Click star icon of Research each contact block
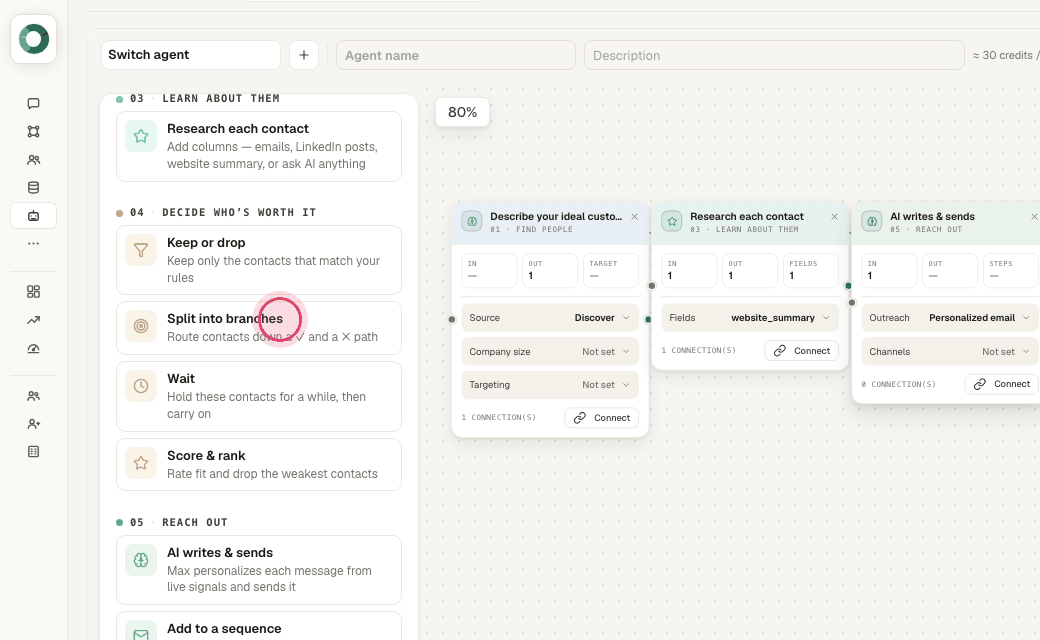 point(141,136)
